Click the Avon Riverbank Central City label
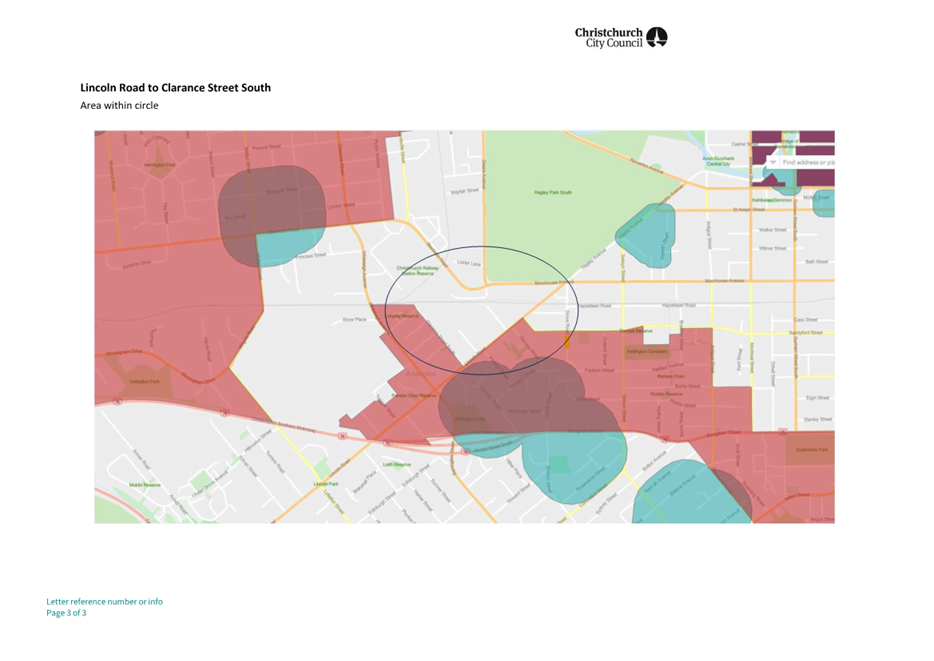The width and height of the screenshot is (934, 661). click(718, 160)
